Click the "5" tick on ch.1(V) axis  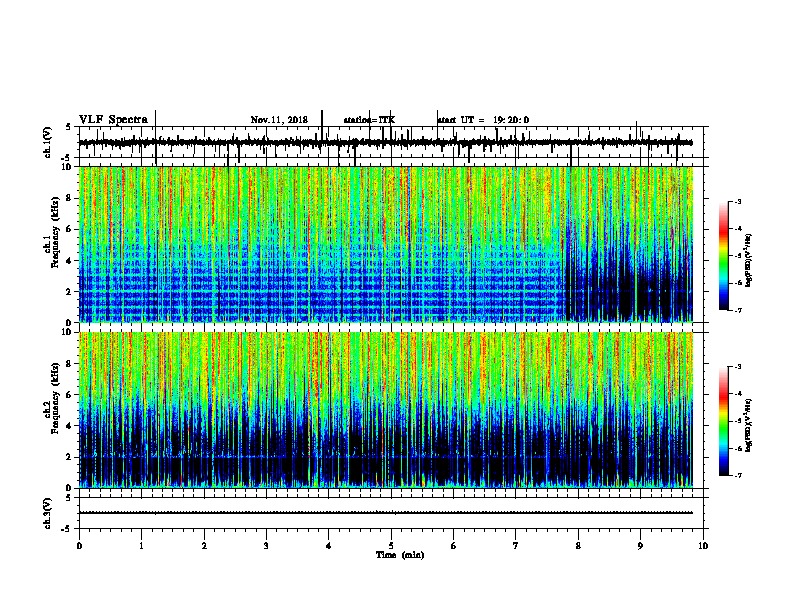click(x=68, y=127)
